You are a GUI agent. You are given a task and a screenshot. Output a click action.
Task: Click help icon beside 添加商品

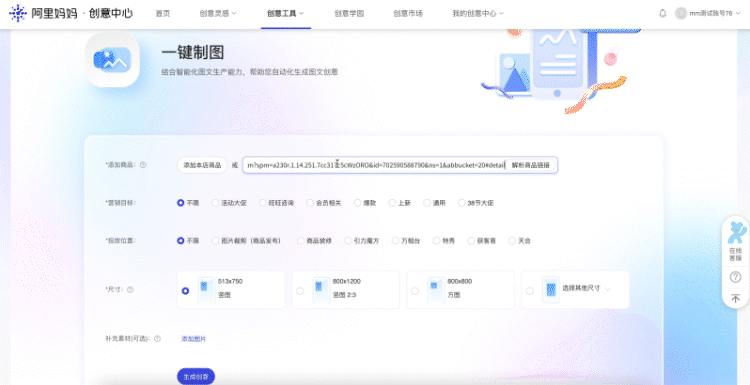tap(143, 165)
